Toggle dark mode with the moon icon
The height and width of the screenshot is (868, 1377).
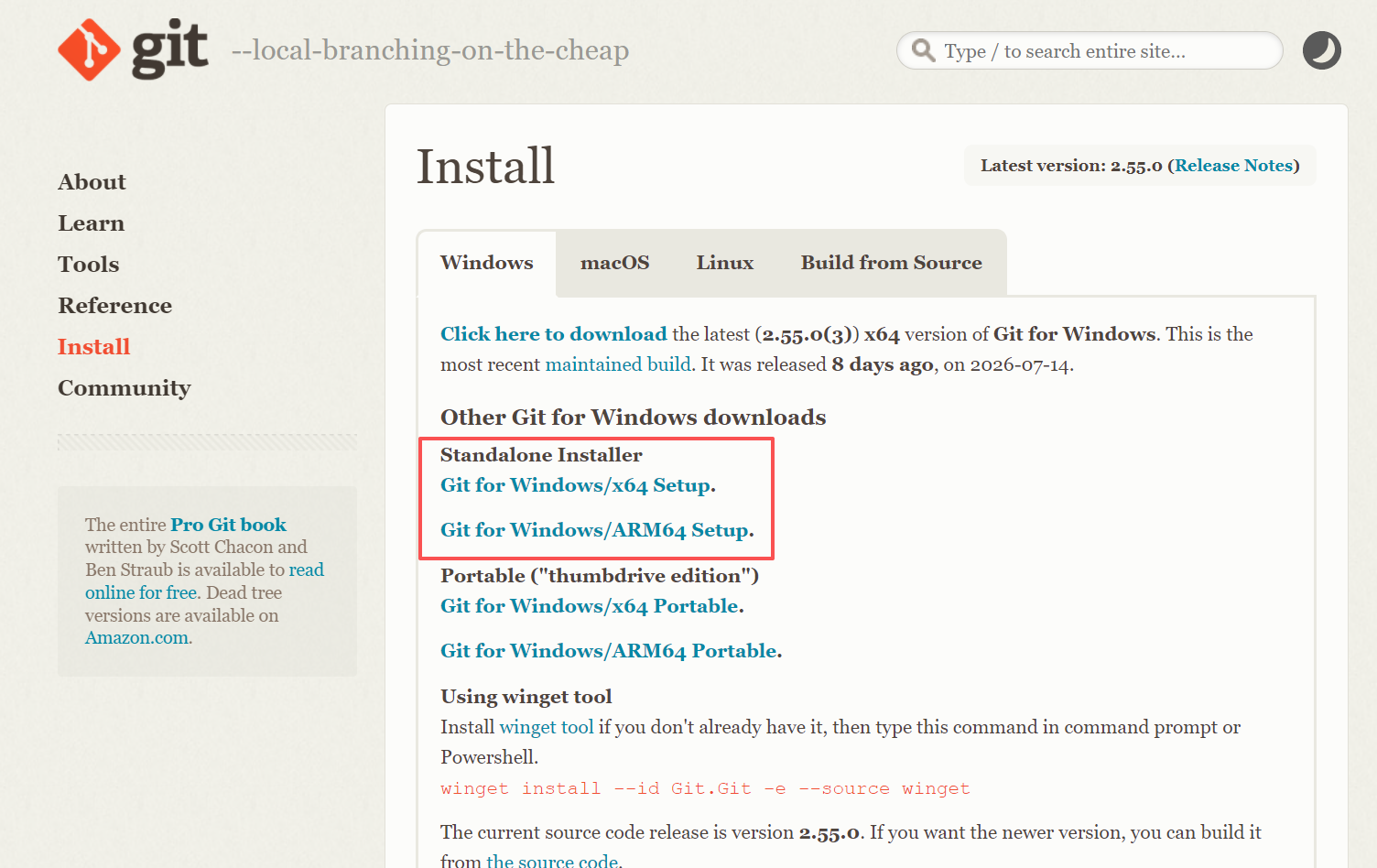tap(1321, 50)
